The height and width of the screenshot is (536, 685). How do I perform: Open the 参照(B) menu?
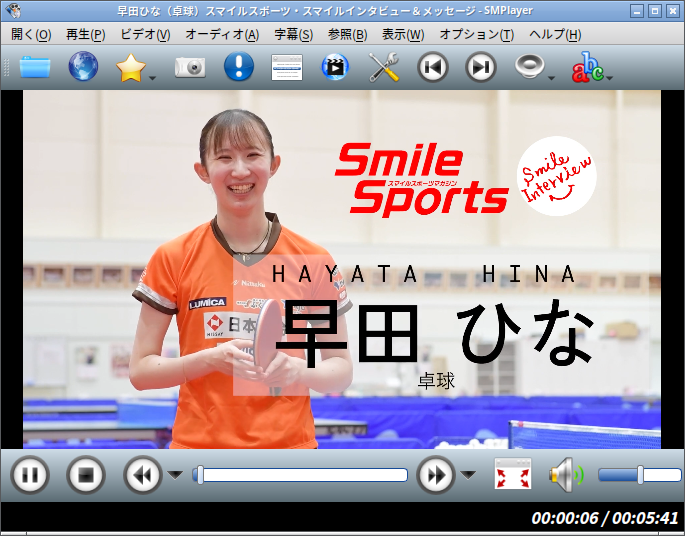point(347,34)
